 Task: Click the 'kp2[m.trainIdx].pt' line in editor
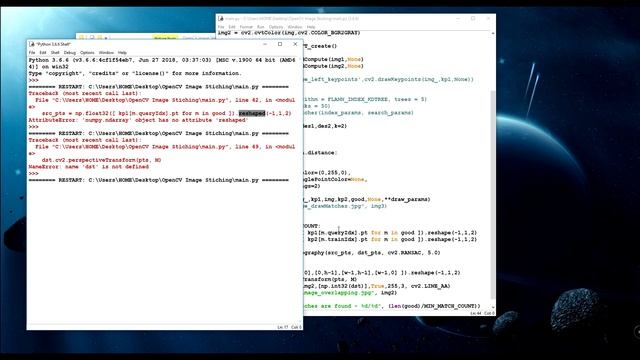pyautogui.click(x=392, y=239)
